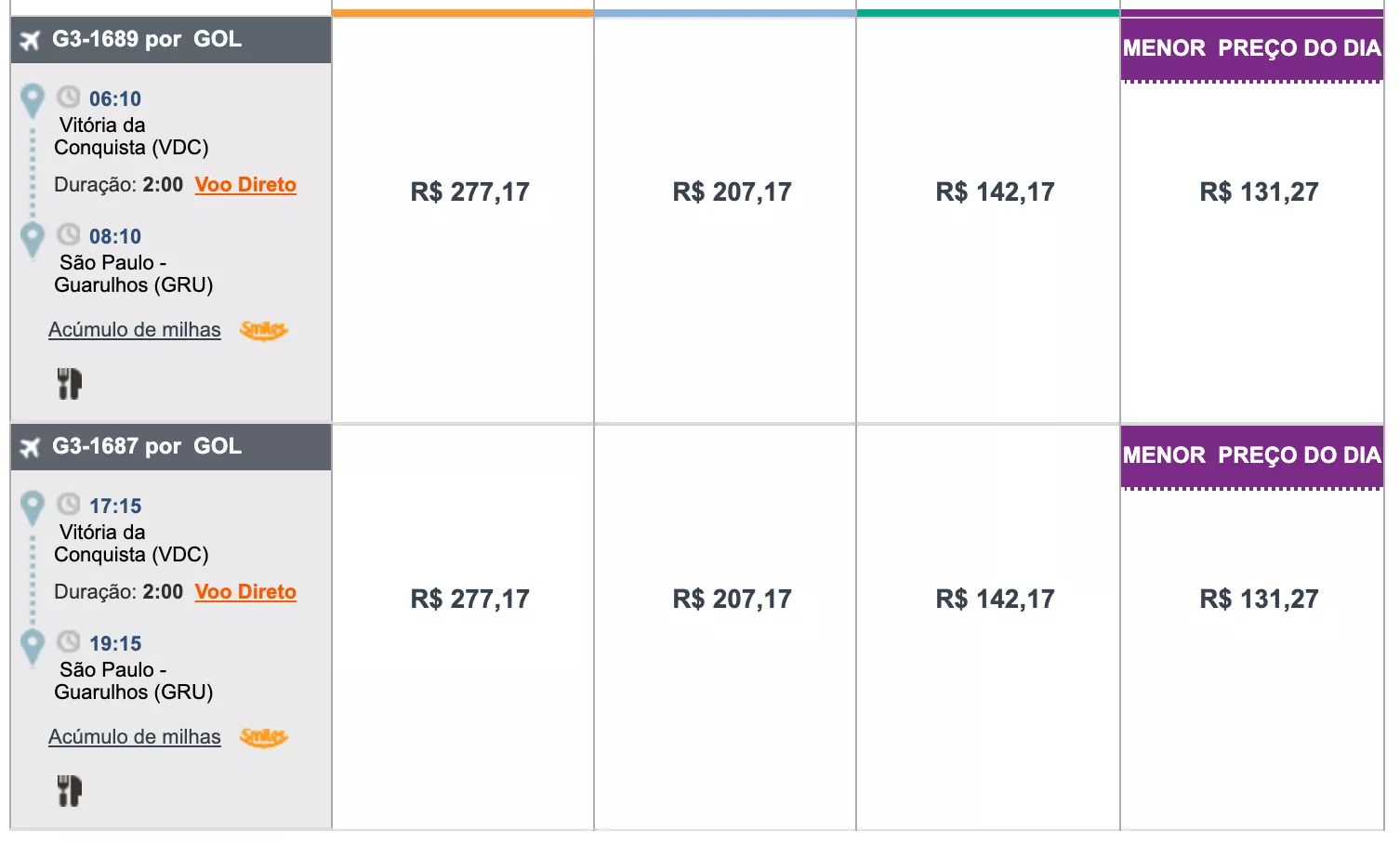The image size is (1400, 844).
Task: Choose R$ 131,27 lowest fare on G3-1689
Action: (1259, 191)
